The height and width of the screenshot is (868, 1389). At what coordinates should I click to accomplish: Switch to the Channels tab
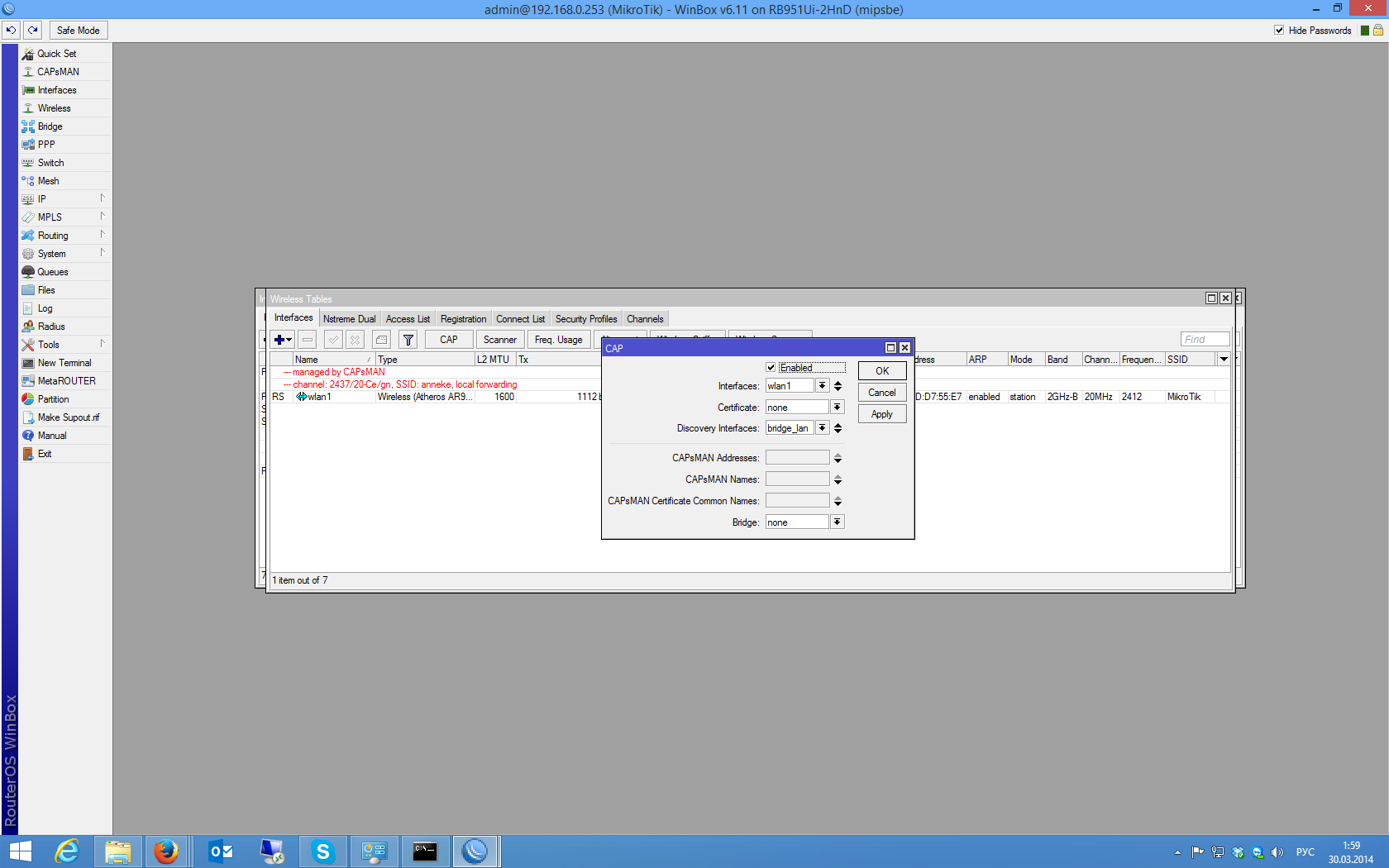point(645,319)
